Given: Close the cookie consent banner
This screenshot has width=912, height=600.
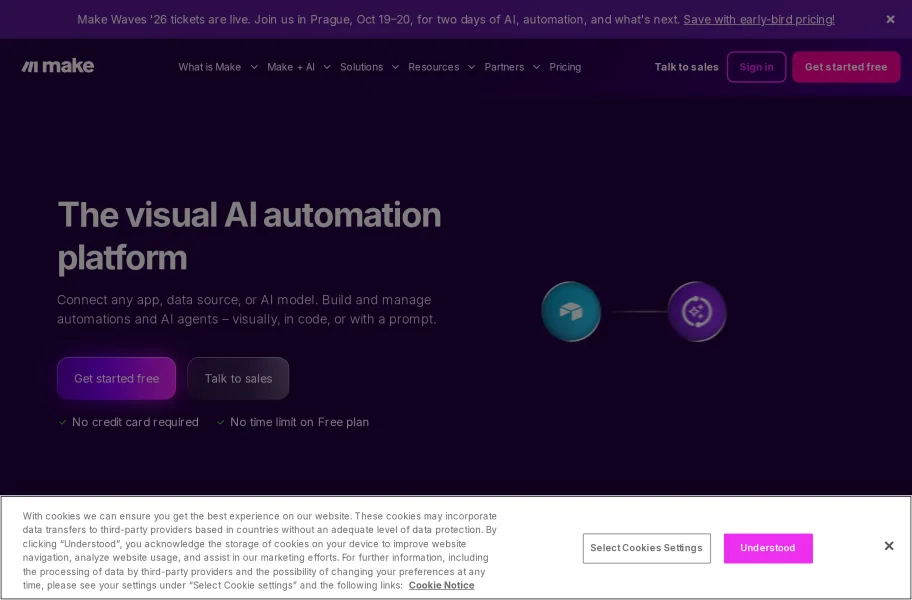Looking at the screenshot, I should (x=889, y=546).
